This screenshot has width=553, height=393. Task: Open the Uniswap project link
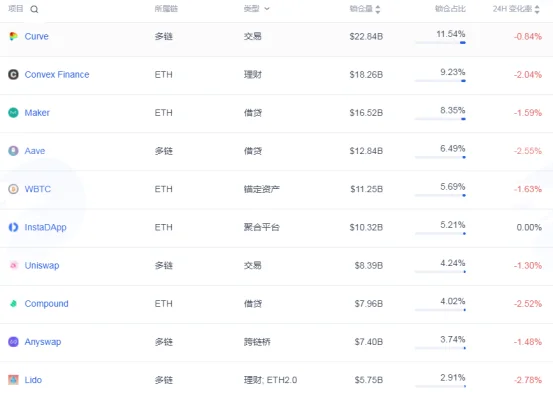(42, 265)
